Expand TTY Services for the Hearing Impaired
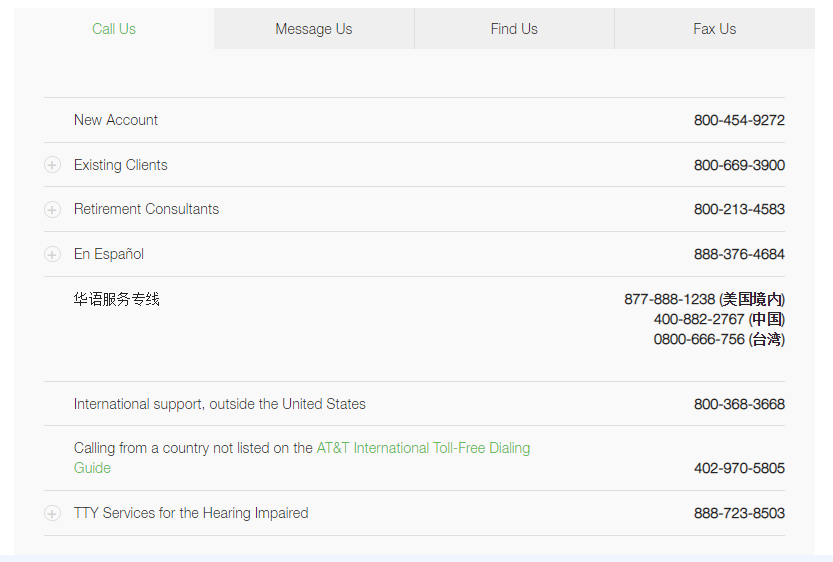 (x=52, y=513)
